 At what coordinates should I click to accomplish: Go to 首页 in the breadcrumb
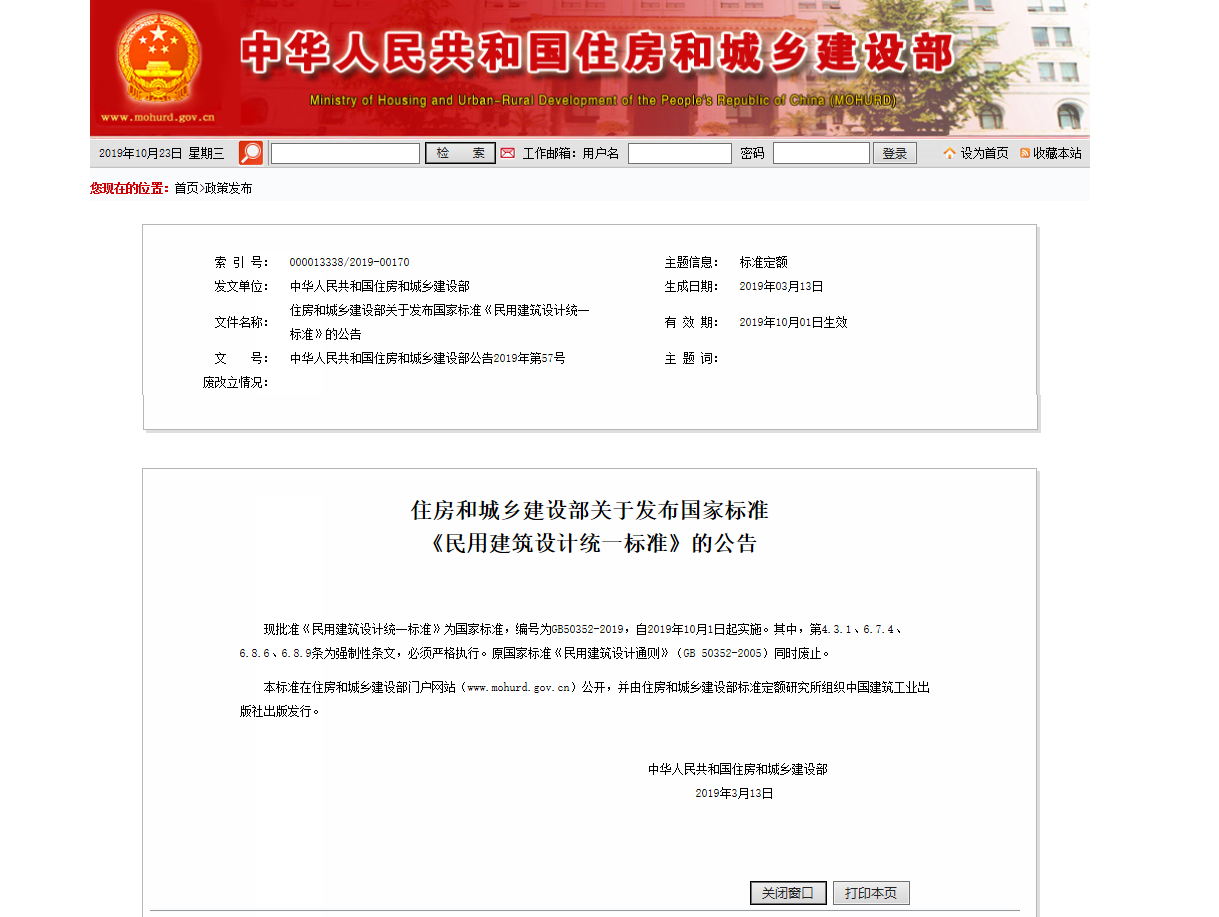click(186, 188)
